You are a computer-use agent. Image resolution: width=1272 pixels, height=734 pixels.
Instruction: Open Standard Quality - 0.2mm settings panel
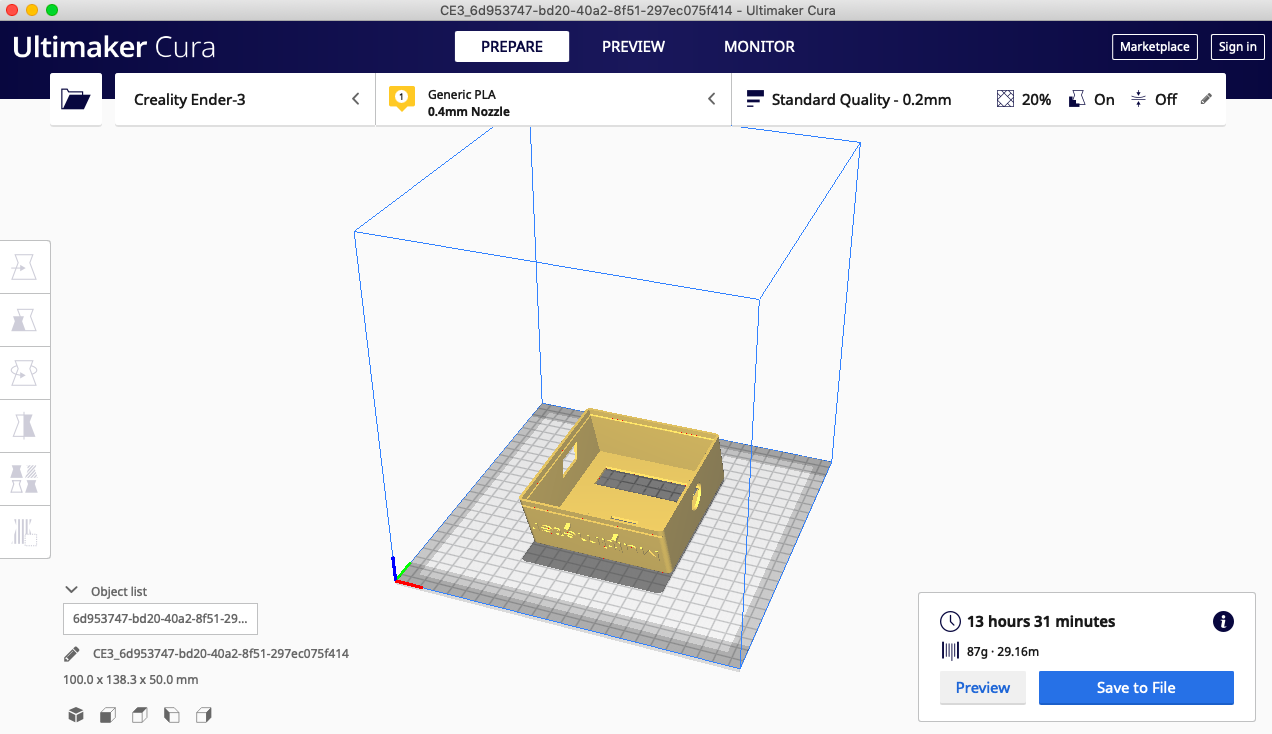979,99
